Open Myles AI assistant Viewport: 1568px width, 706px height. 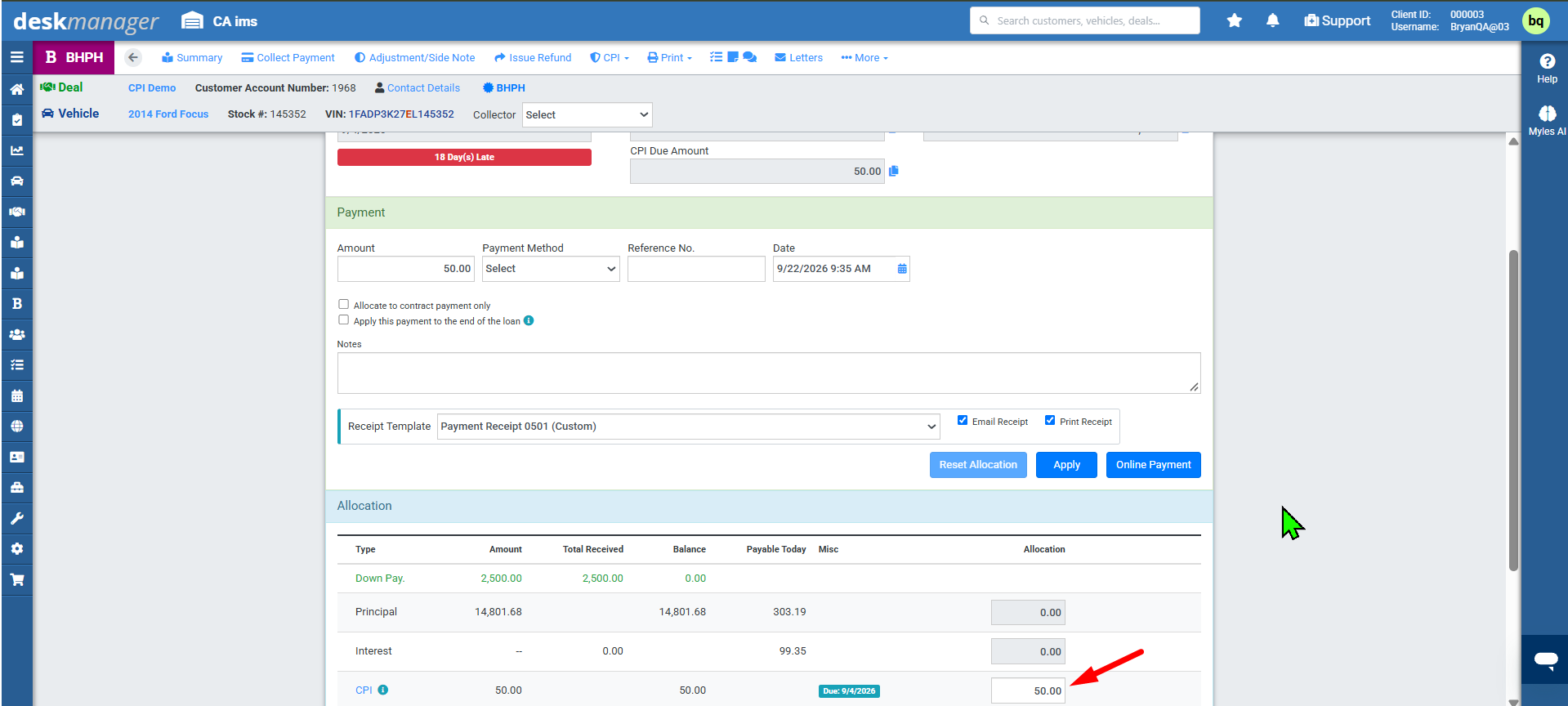pyautogui.click(x=1547, y=119)
